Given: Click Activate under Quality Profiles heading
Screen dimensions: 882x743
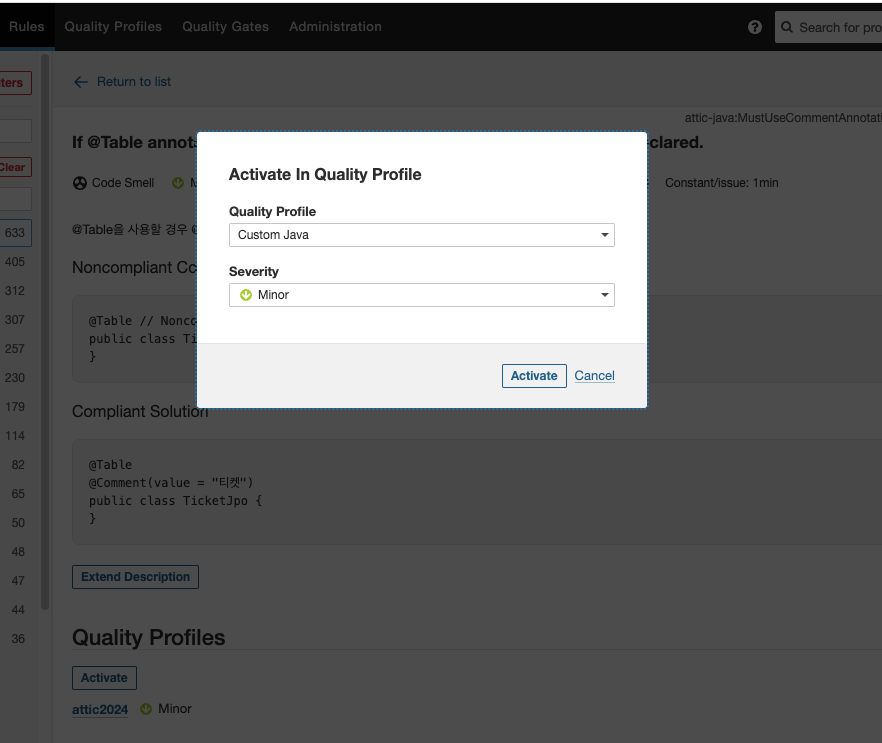Looking at the screenshot, I should coord(104,678).
